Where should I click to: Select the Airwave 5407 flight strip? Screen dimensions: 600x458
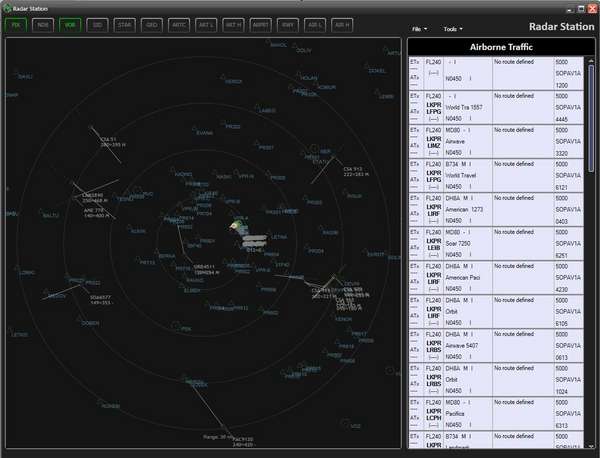(x=496, y=346)
